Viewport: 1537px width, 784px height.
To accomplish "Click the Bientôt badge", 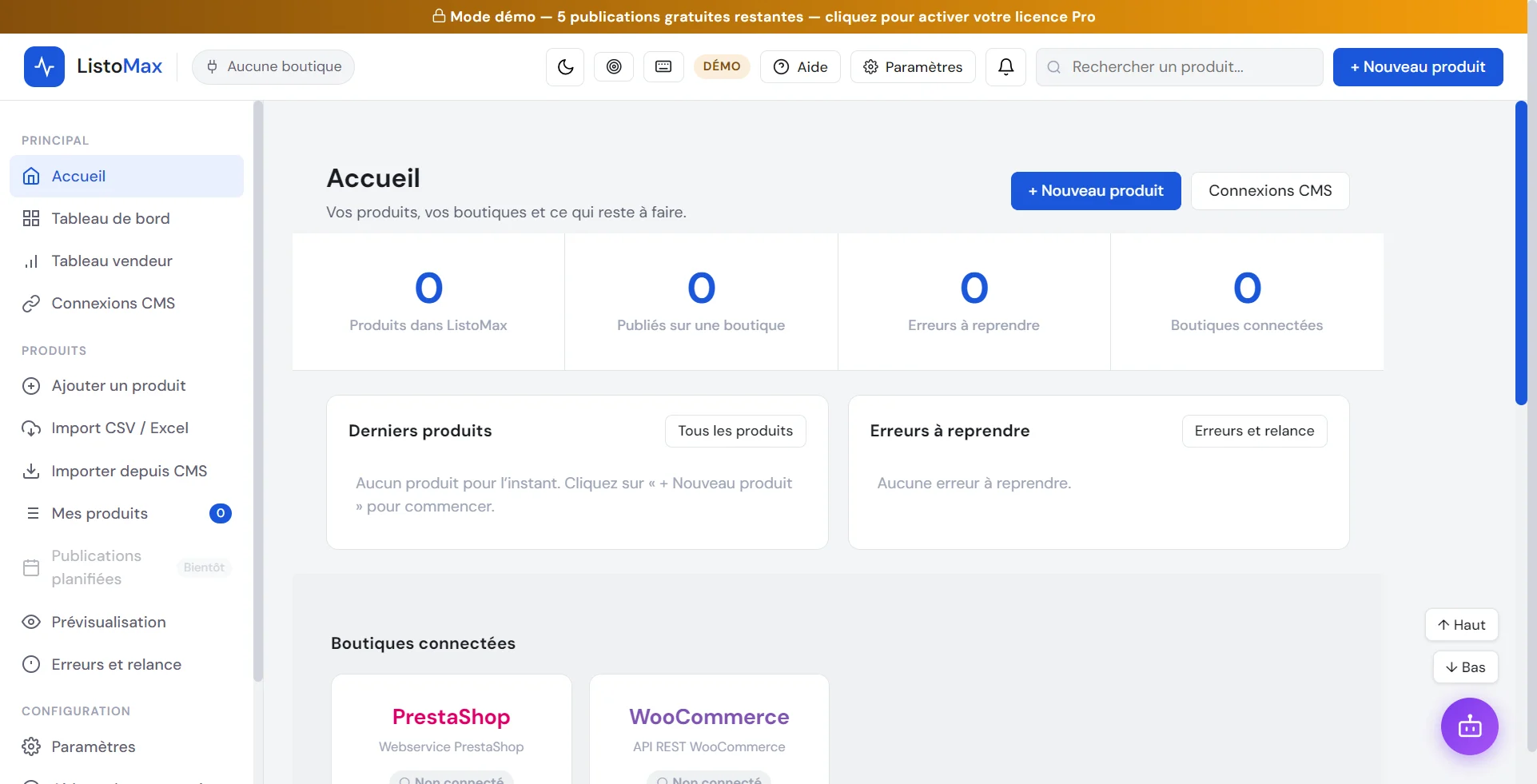I will (204, 567).
